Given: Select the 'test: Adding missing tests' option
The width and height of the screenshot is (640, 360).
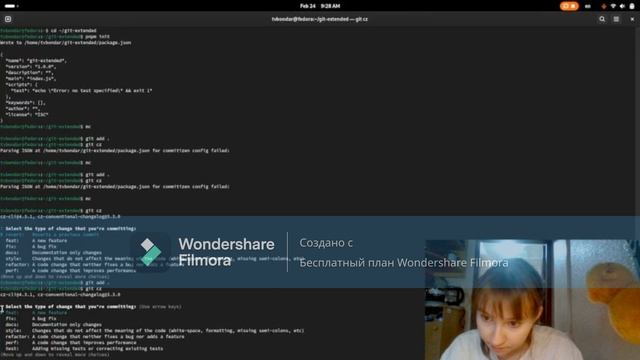Looking at the screenshot, I should pos(84,349).
